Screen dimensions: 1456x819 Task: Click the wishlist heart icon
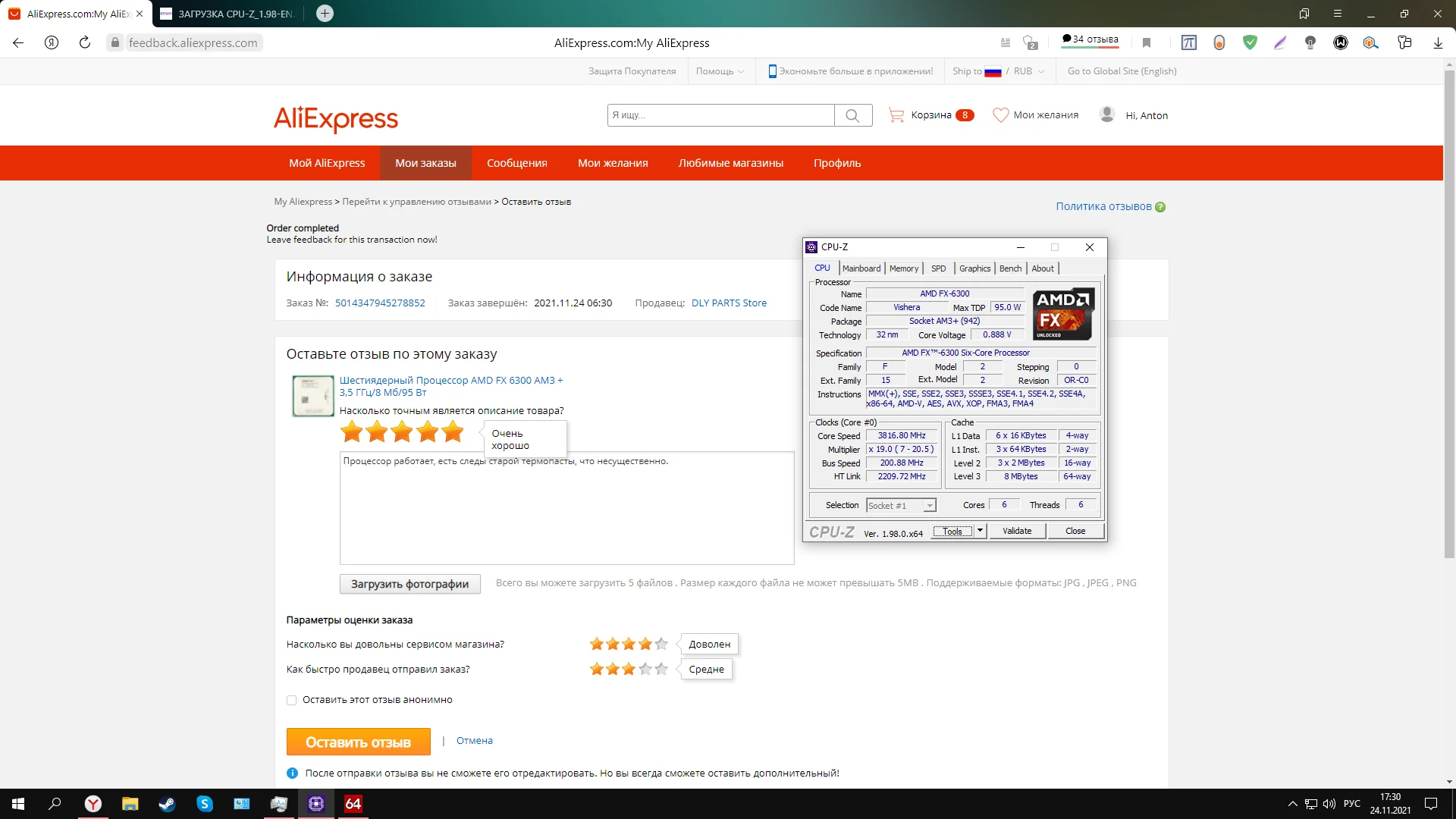1000,115
